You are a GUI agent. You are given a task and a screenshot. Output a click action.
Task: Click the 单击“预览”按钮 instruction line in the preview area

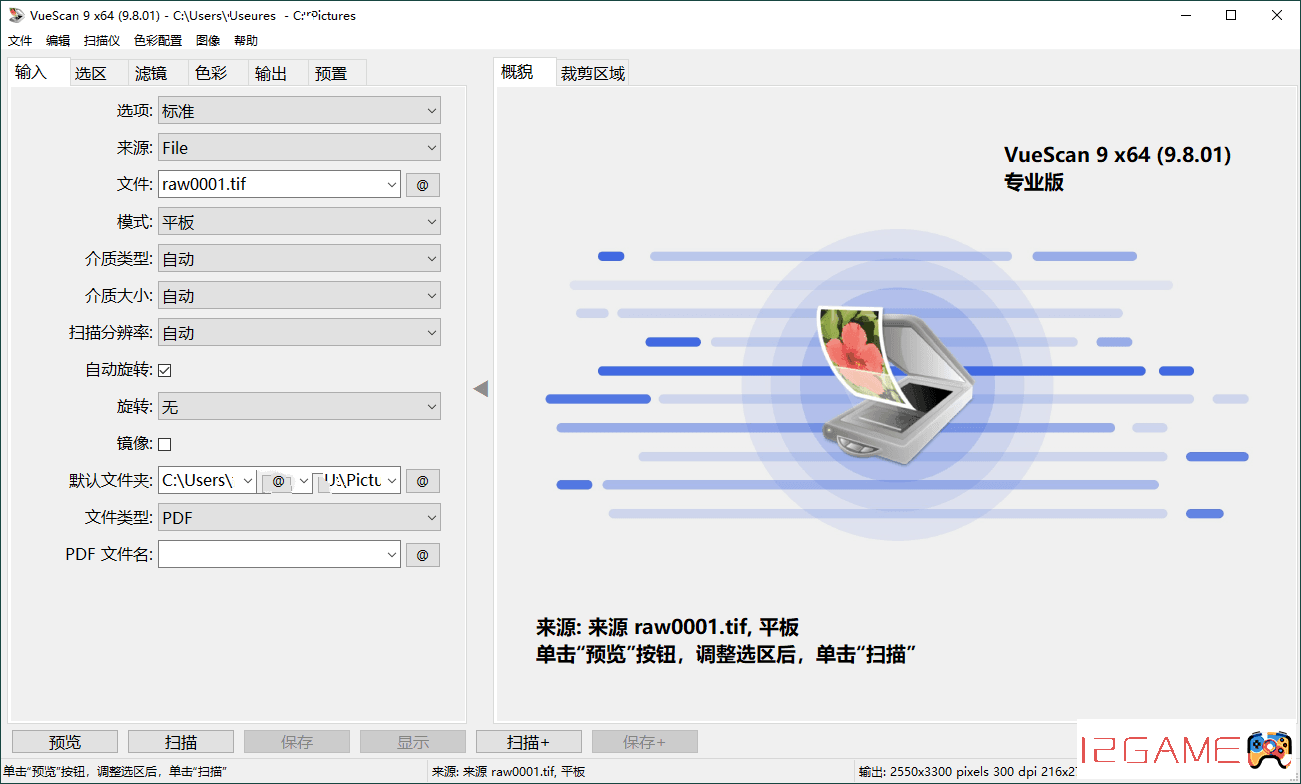tap(727, 655)
